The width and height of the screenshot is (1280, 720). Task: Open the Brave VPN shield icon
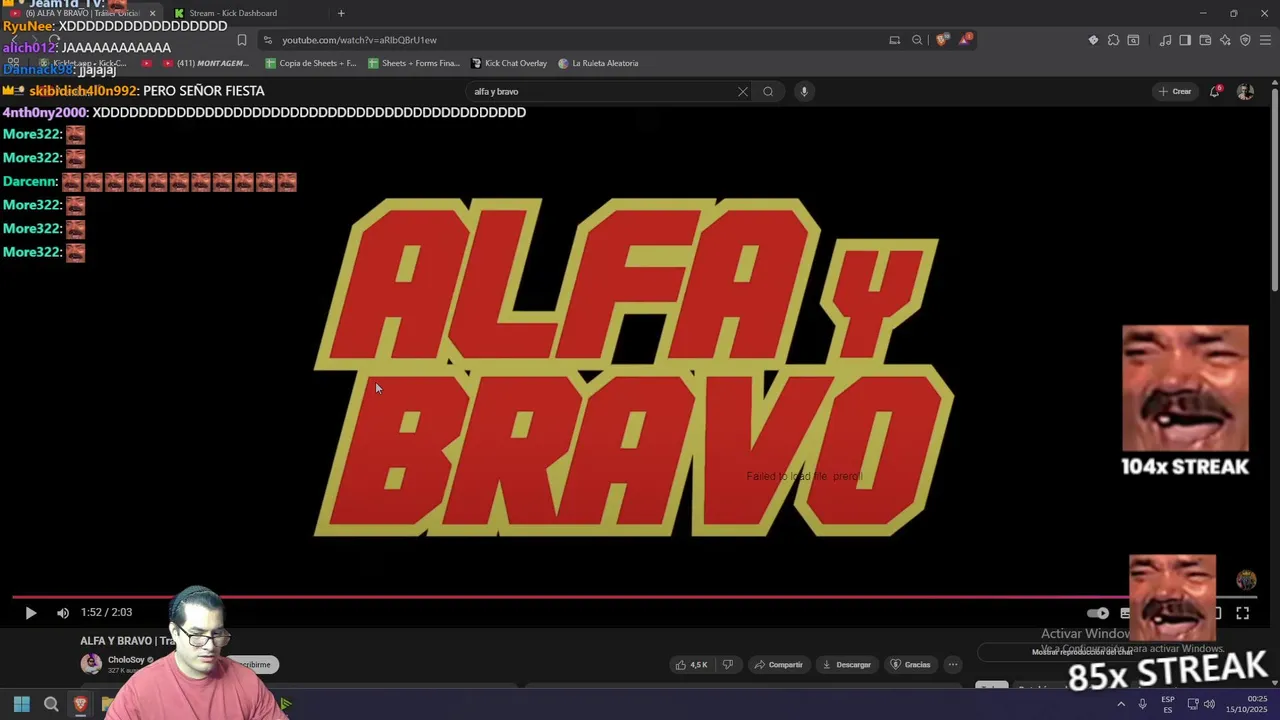pyautogui.click(x=1245, y=40)
